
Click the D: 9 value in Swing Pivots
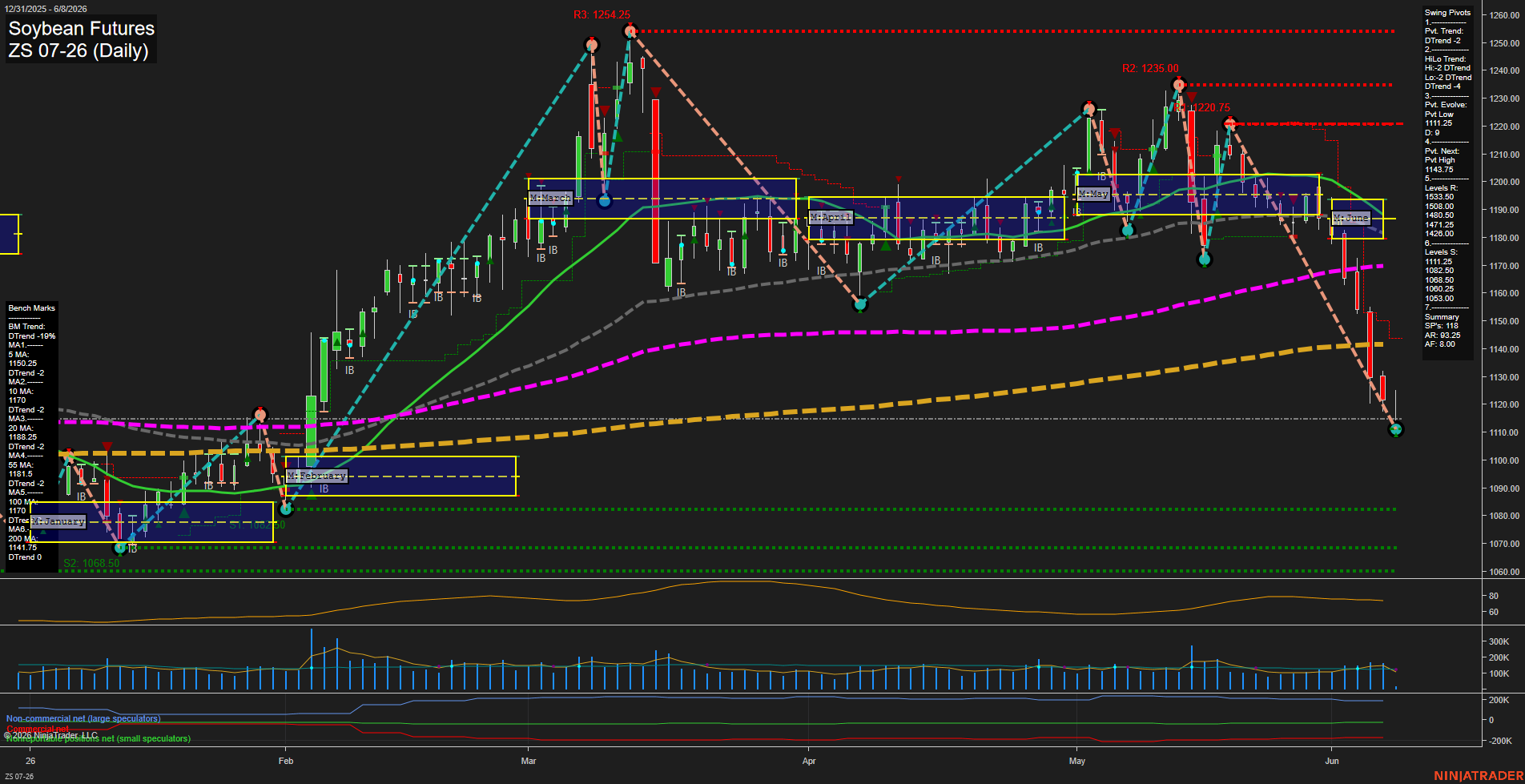1432,133
